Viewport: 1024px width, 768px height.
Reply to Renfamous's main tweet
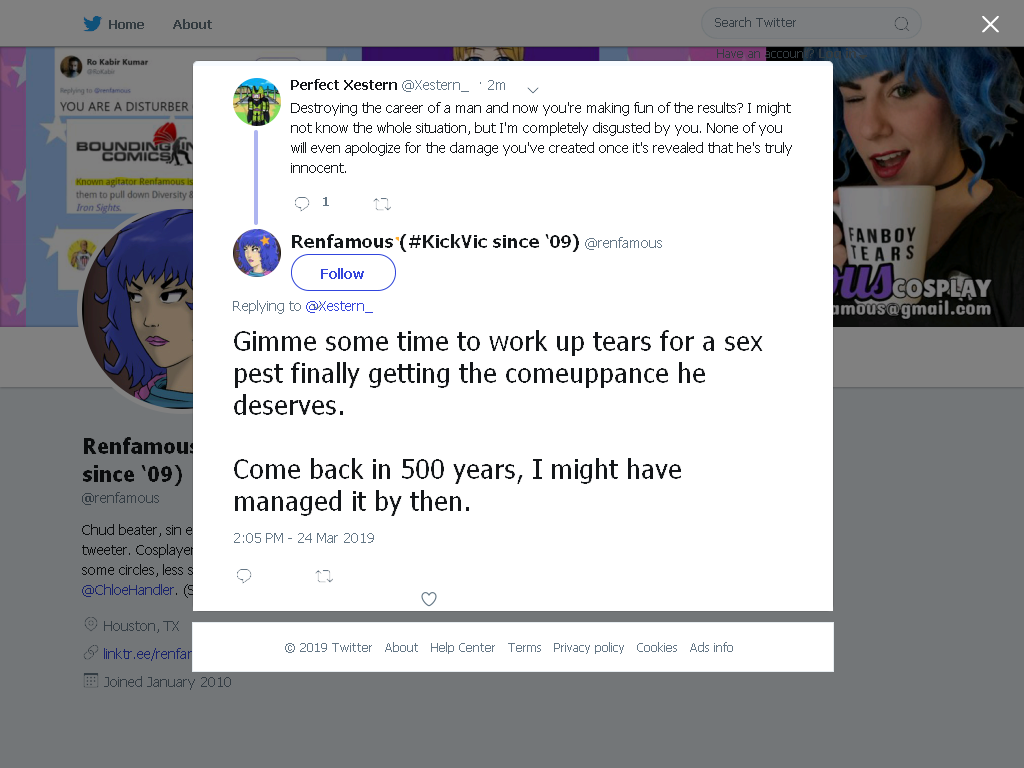pos(244,575)
